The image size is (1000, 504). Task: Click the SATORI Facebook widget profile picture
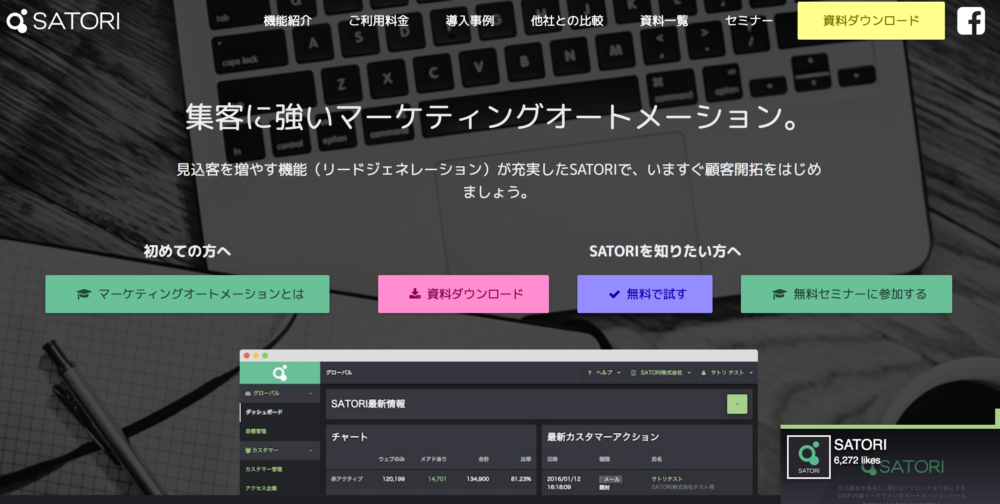point(806,456)
